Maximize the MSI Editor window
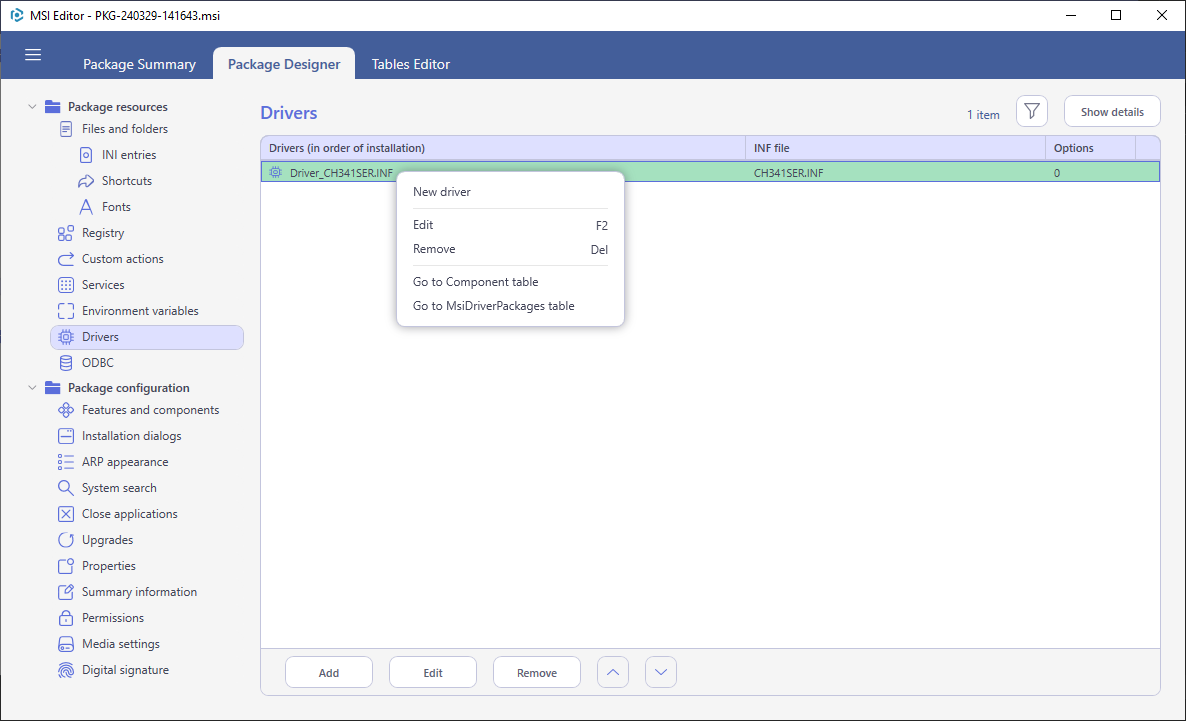 [1116, 15]
